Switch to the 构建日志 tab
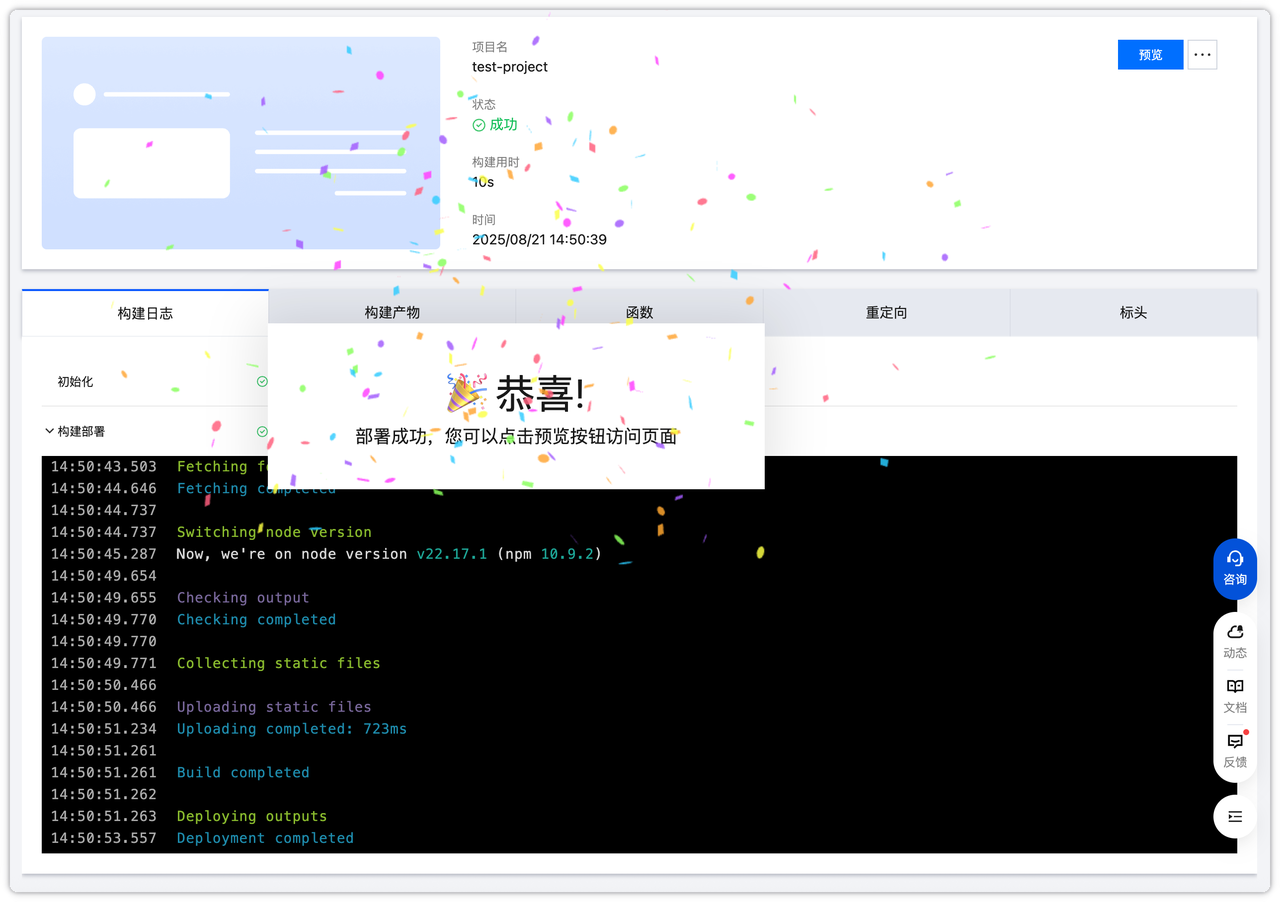Image resolution: width=1280 pixels, height=902 pixels. [x=145, y=313]
